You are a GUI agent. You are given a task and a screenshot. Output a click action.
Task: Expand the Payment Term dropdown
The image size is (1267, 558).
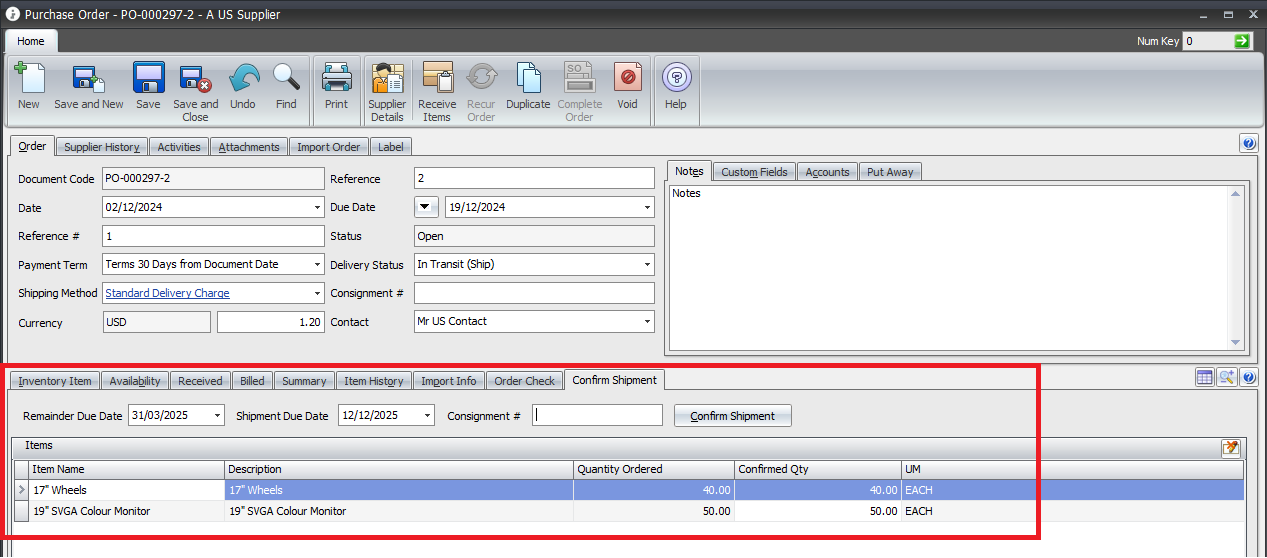click(x=317, y=265)
